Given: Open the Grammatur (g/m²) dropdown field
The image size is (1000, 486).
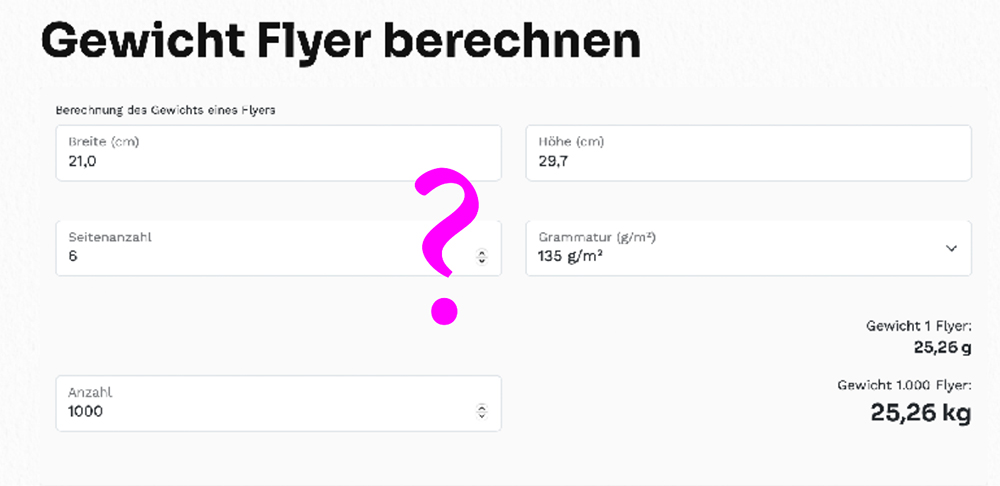Looking at the screenshot, I should 740,247.
